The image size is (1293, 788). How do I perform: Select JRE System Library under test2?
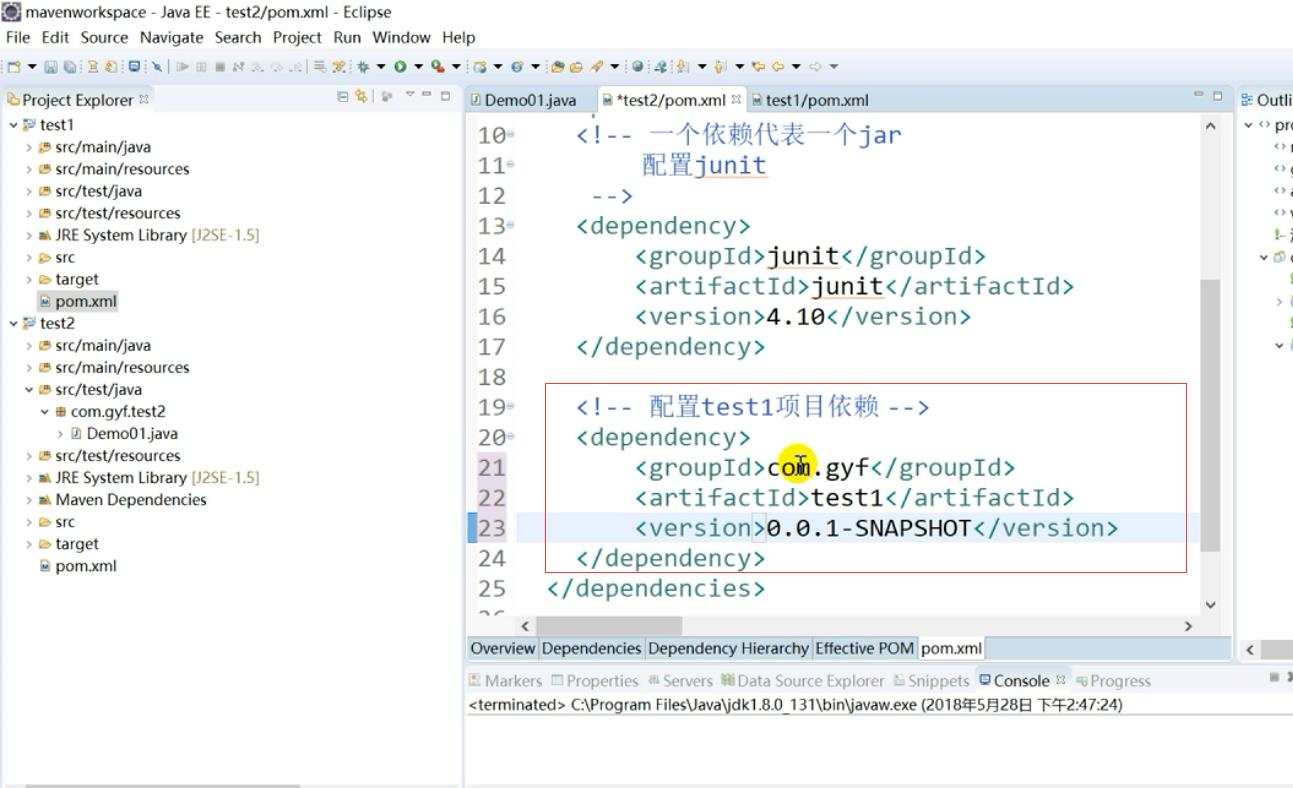(148, 477)
